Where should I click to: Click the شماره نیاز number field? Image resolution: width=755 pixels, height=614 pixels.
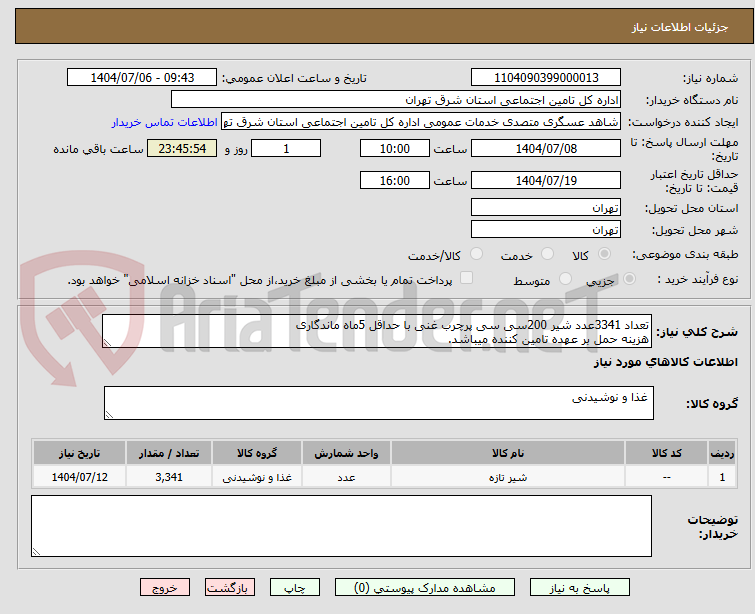click(546, 78)
